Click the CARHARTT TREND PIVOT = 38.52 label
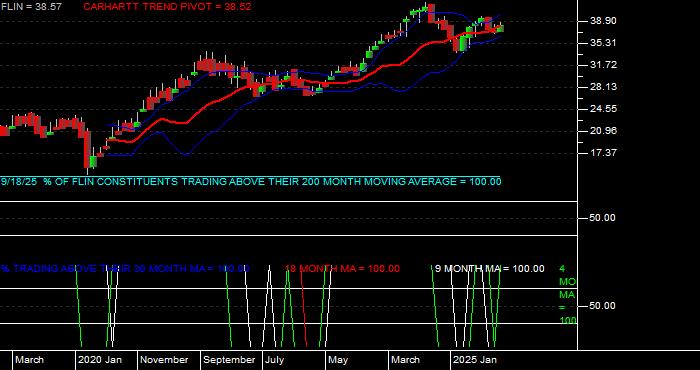The width and height of the screenshot is (700, 370). 167,7
